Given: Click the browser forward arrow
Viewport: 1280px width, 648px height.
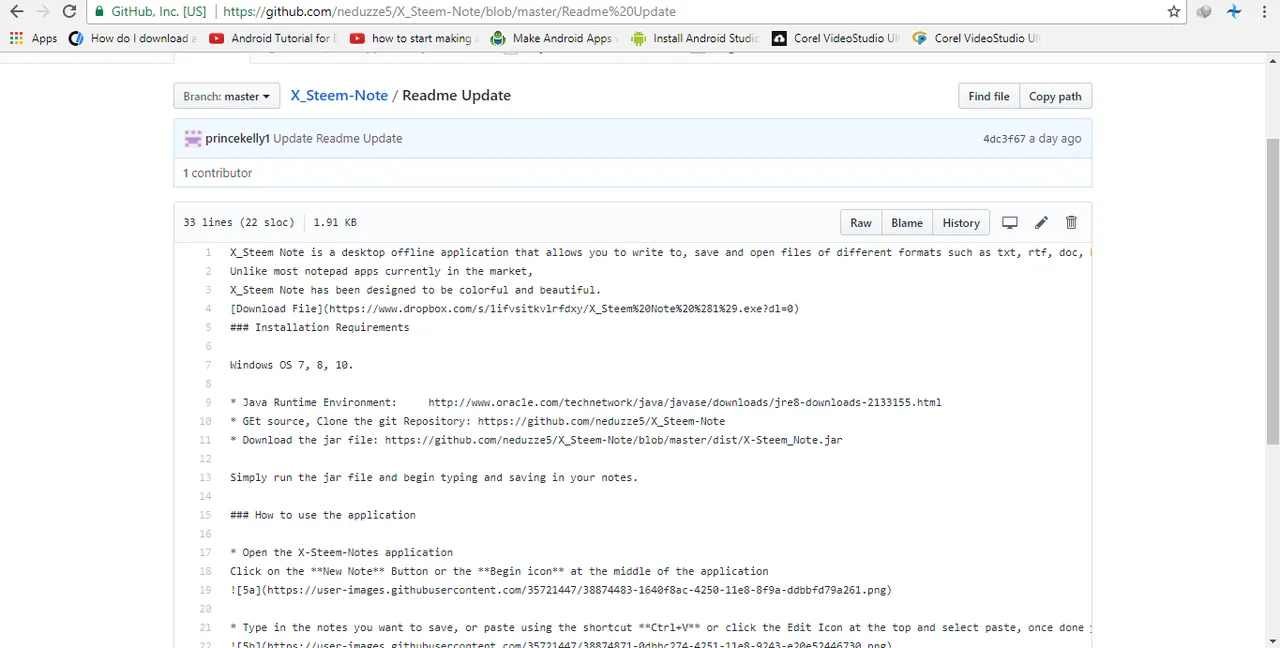Looking at the screenshot, I should click(x=43, y=12).
